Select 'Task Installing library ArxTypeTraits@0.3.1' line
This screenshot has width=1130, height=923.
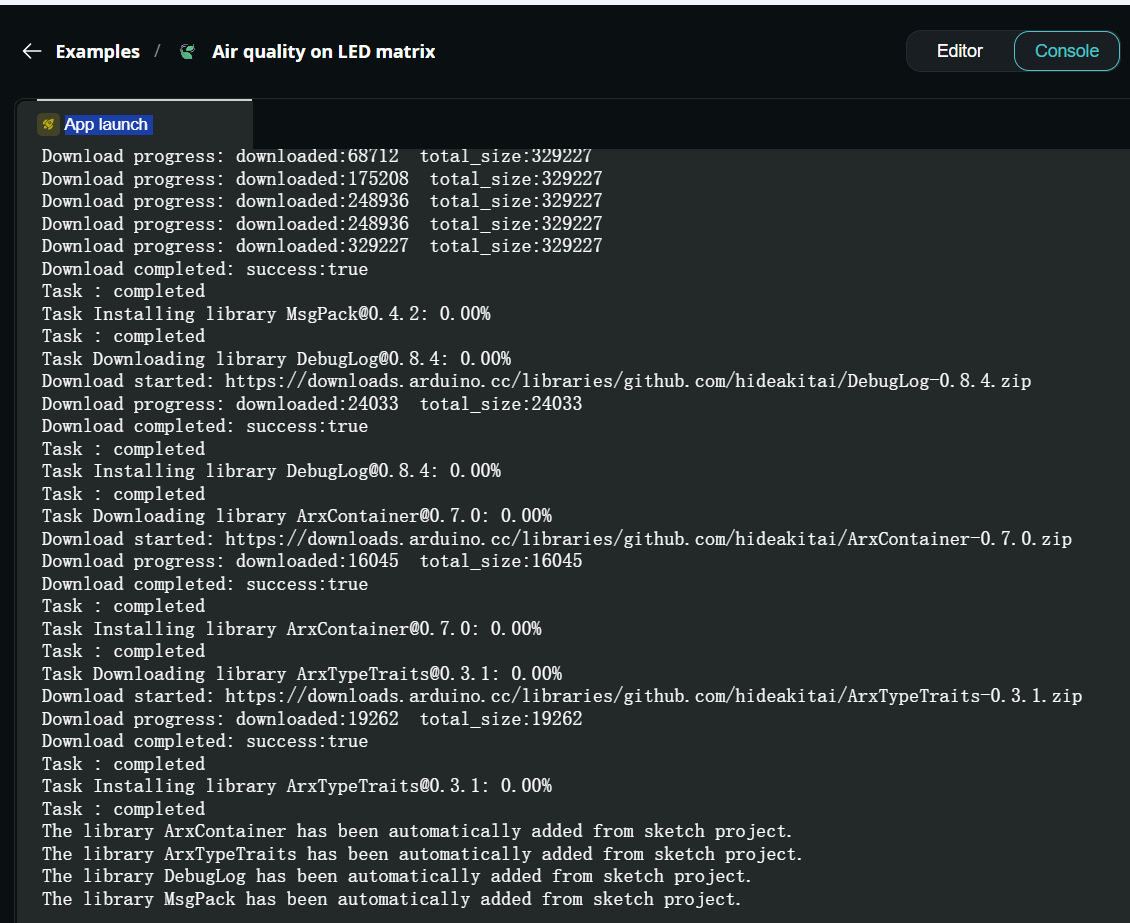[x=297, y=786]
